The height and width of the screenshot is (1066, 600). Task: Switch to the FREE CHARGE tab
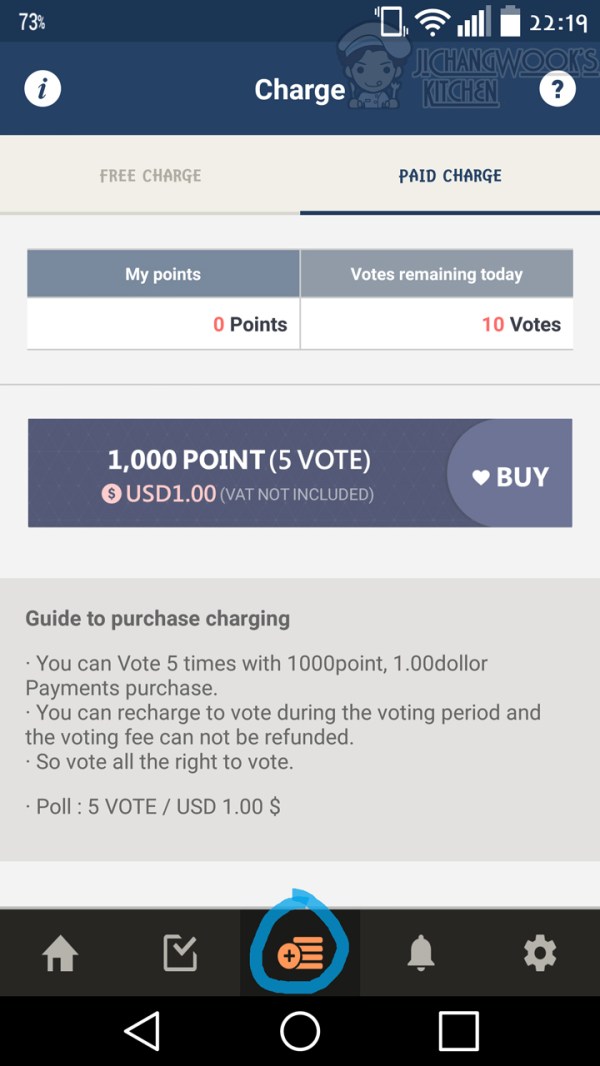[x=150, y=176]
